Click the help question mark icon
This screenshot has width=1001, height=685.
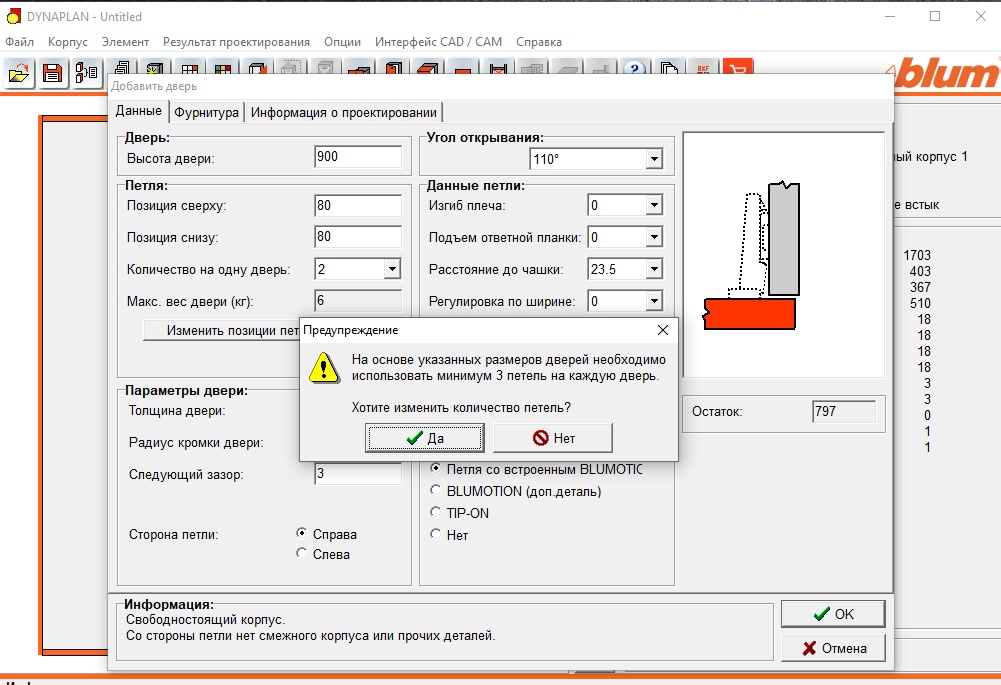634,68
